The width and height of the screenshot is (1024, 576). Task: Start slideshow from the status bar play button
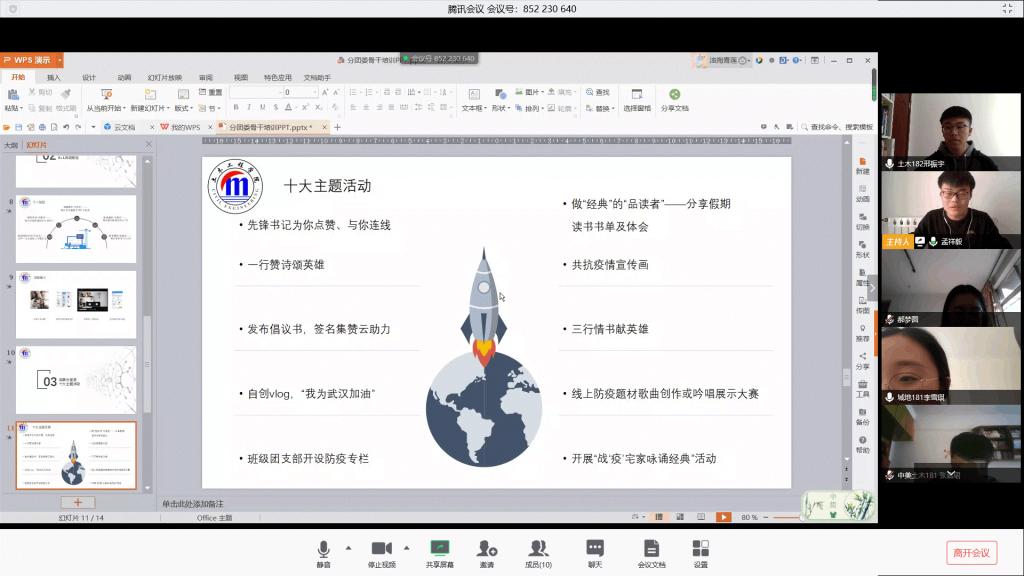[x=723, y=517]
